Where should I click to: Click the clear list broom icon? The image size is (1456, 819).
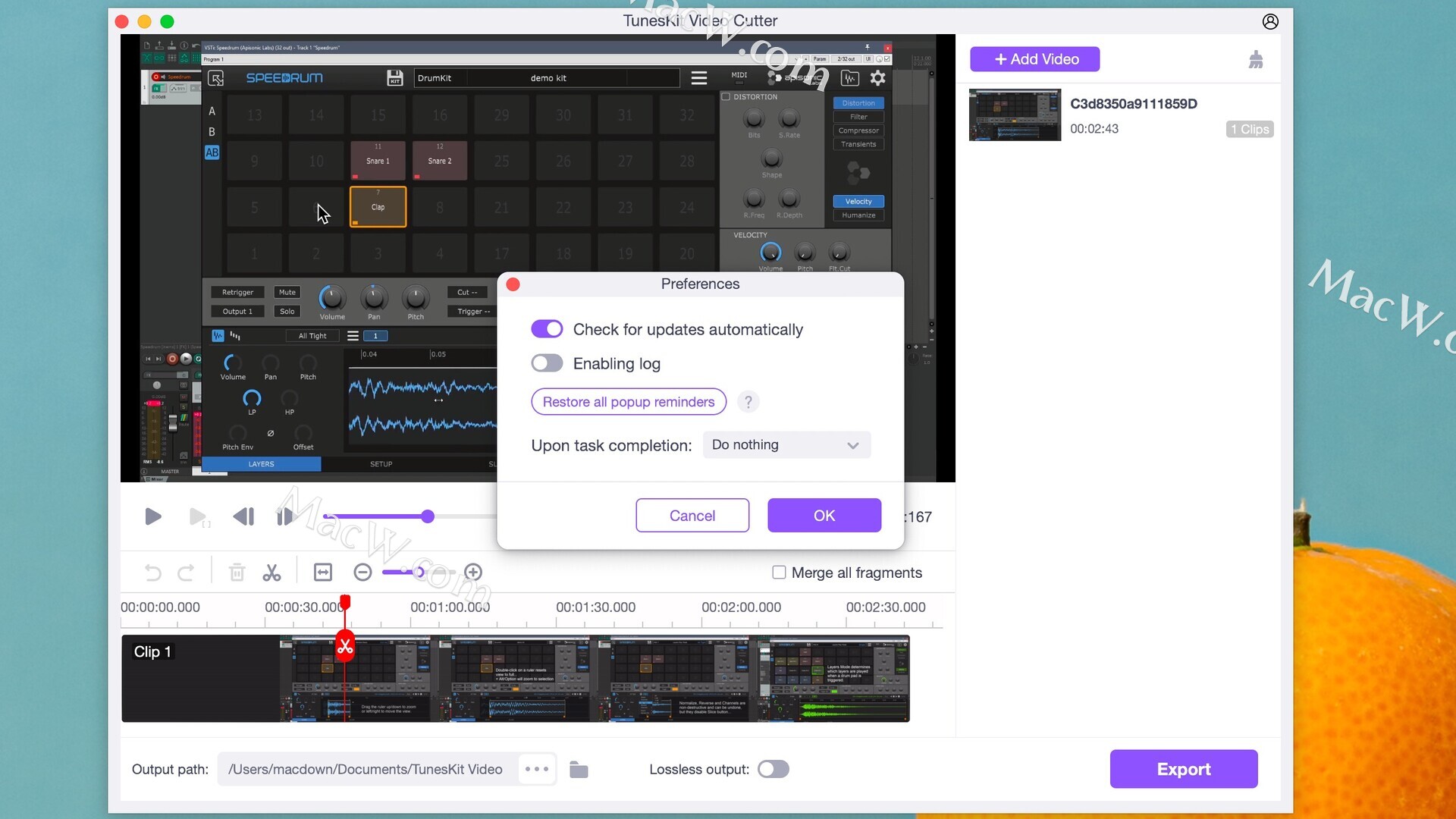[x=1256, y=59]
